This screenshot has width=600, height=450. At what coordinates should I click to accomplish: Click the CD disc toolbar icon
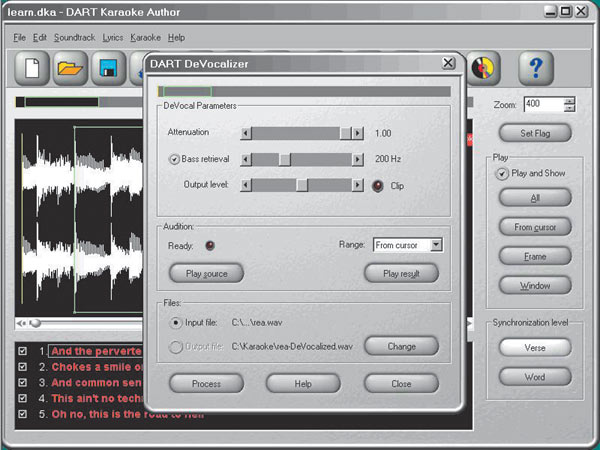[x=485, y=68]
